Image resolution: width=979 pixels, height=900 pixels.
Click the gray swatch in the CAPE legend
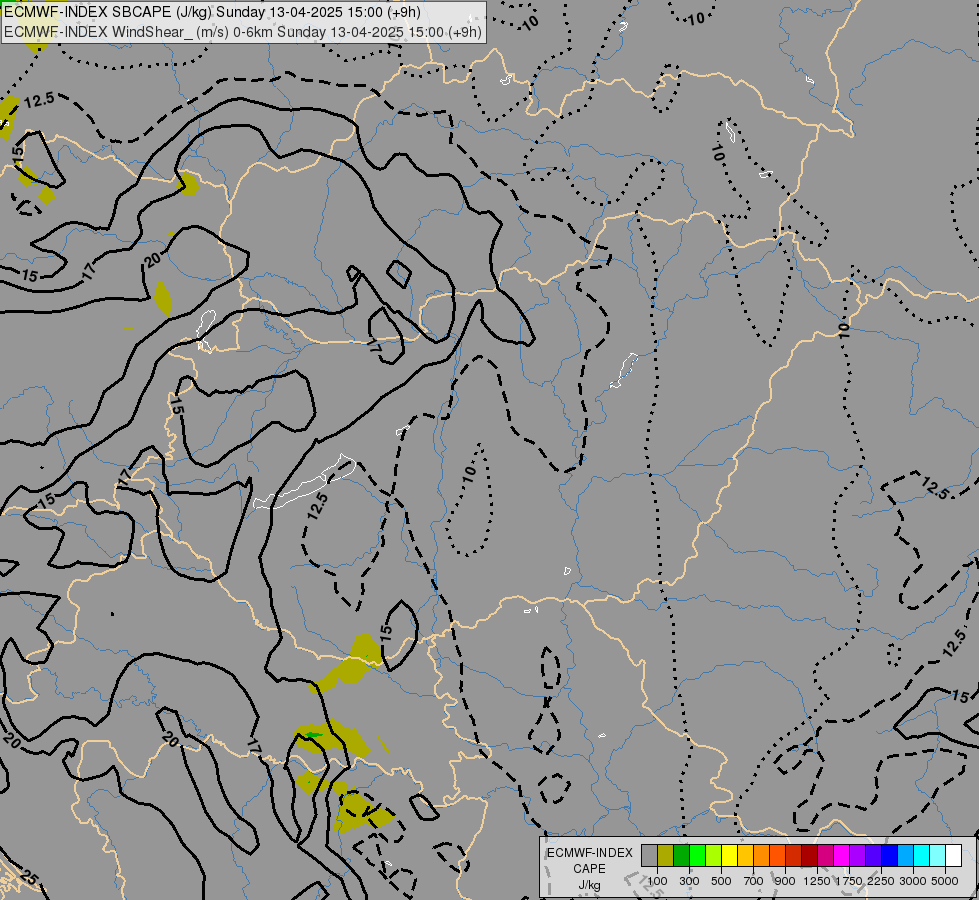point(649,855)
